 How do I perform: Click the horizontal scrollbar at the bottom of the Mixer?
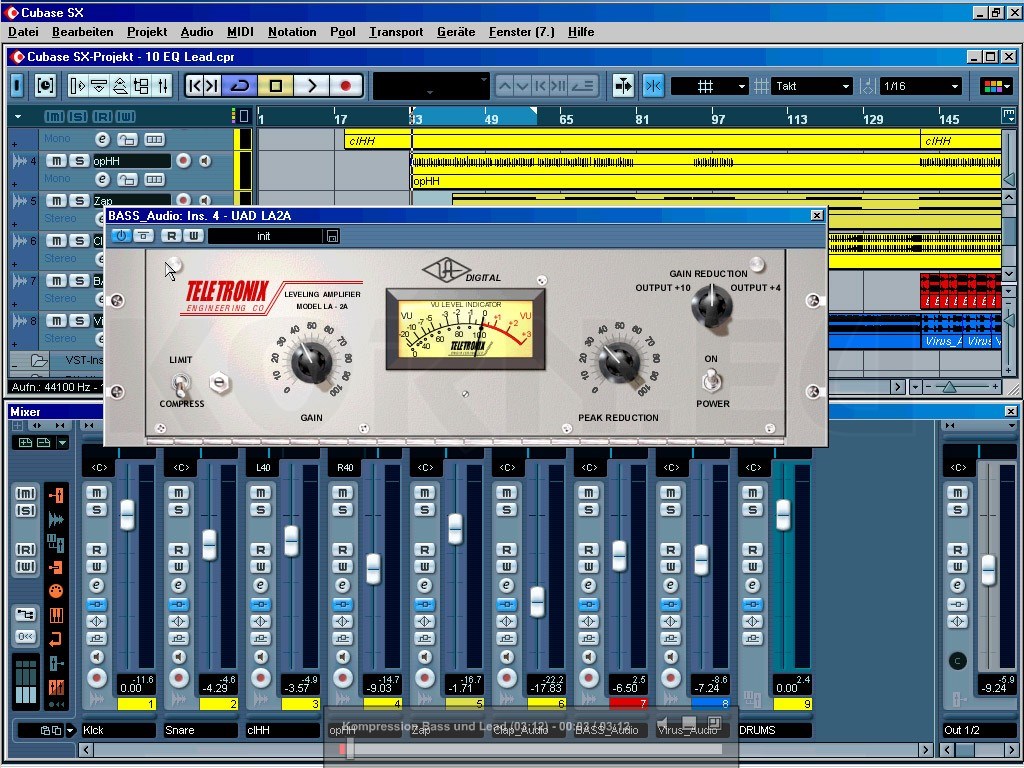pyautogui.click(x=500, y=748)
